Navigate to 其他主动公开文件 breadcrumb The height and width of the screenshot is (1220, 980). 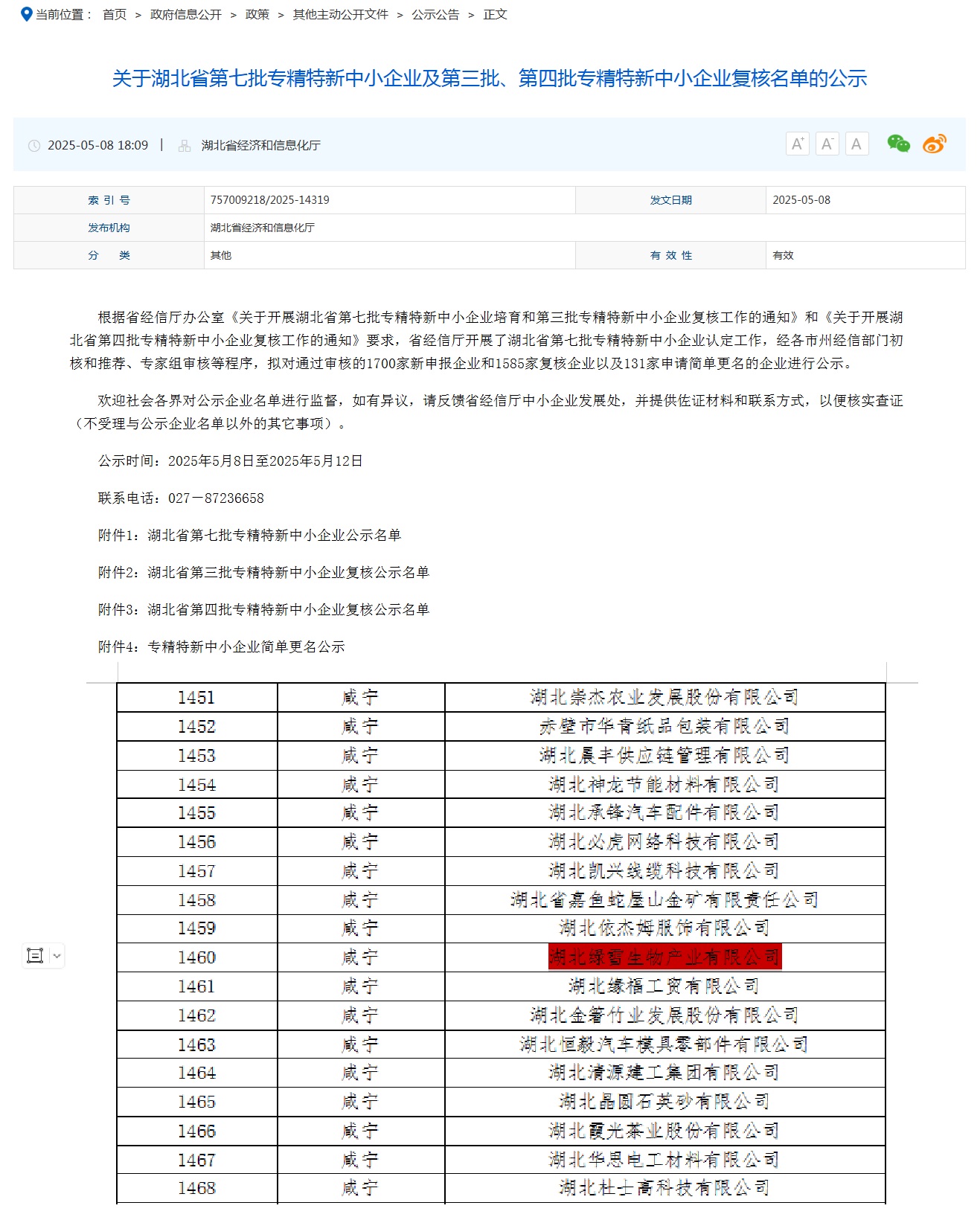(x=341, y=14)
